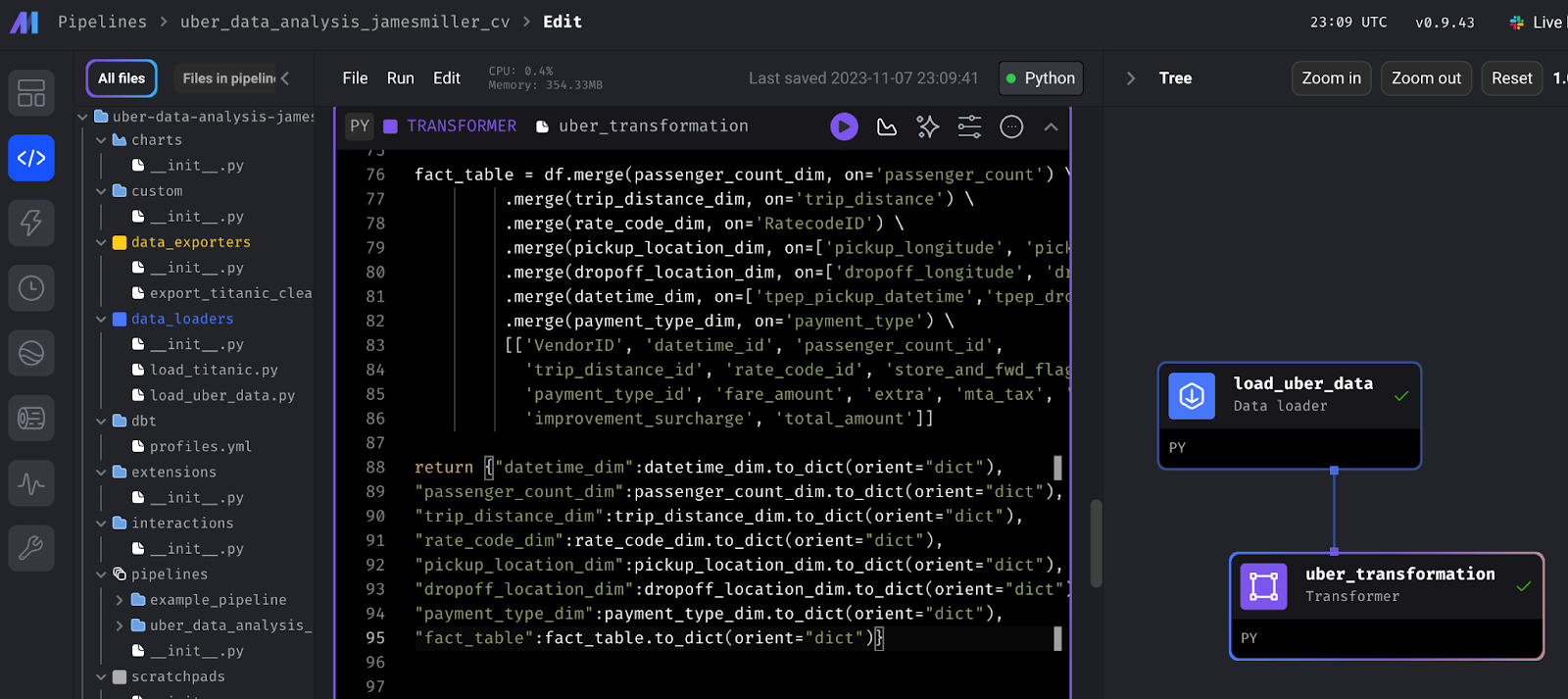This screenshot has width=1568, height=699.
Task: Click the Reset button in Tree panel
Action: pyautogui.click(x=1511, y=78)
